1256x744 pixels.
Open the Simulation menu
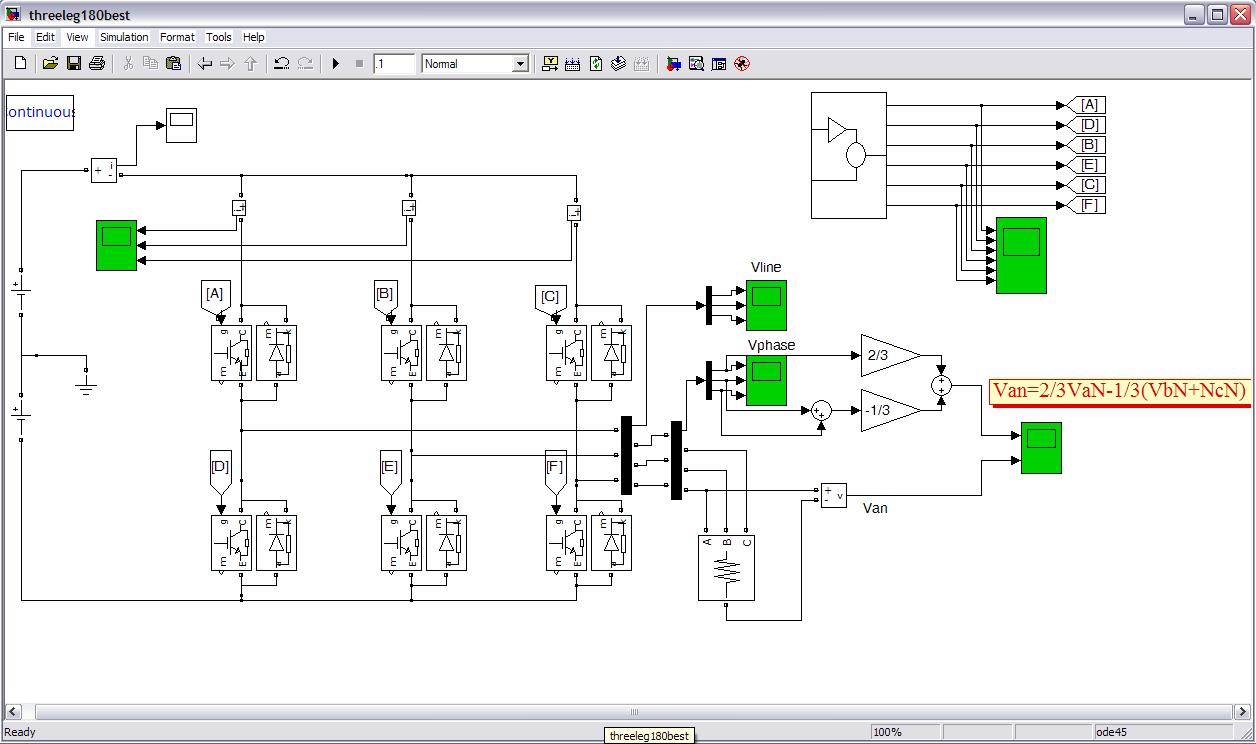pos(124,37)
